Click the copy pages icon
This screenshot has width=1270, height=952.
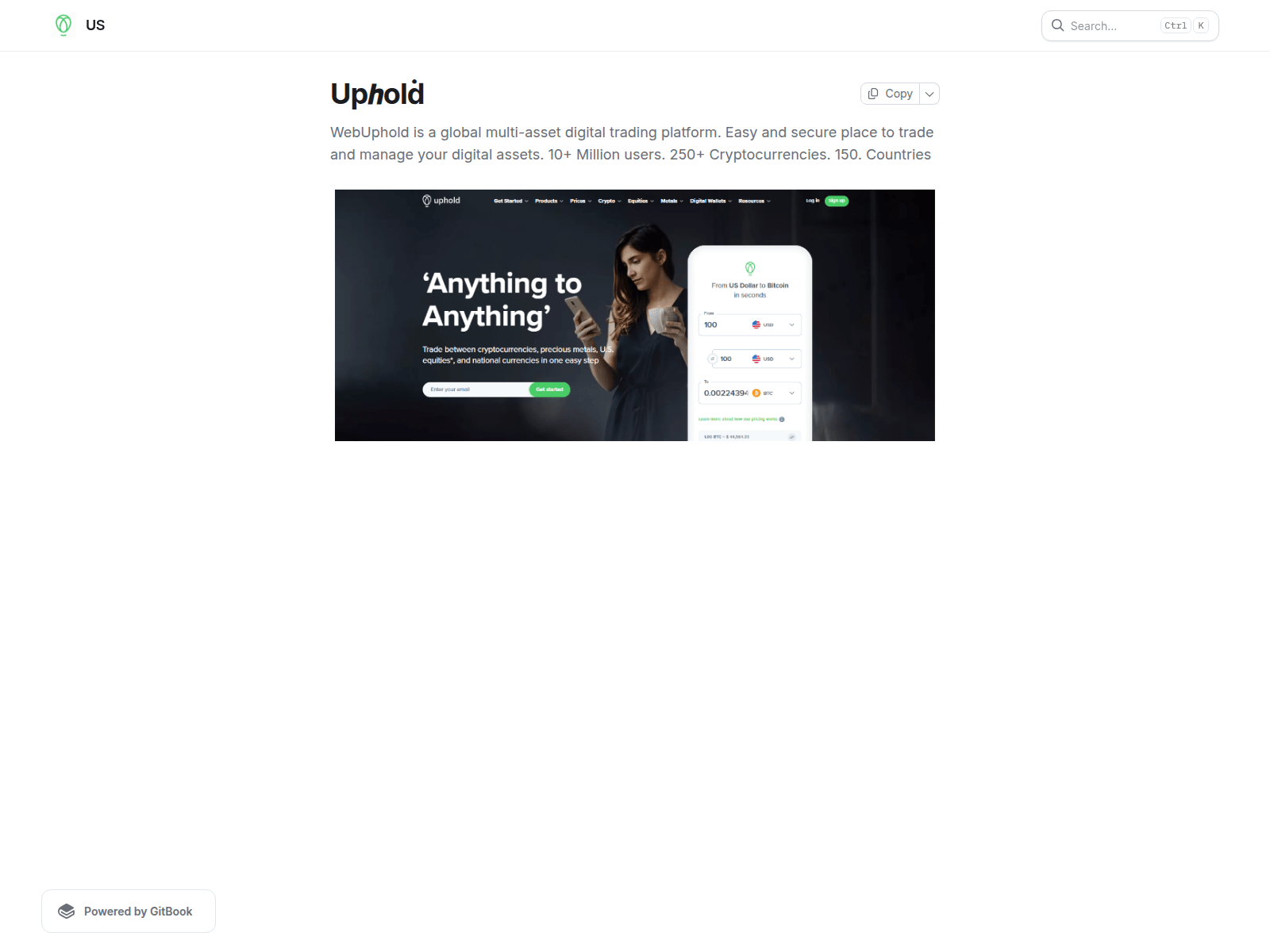(x=873, y=94)
